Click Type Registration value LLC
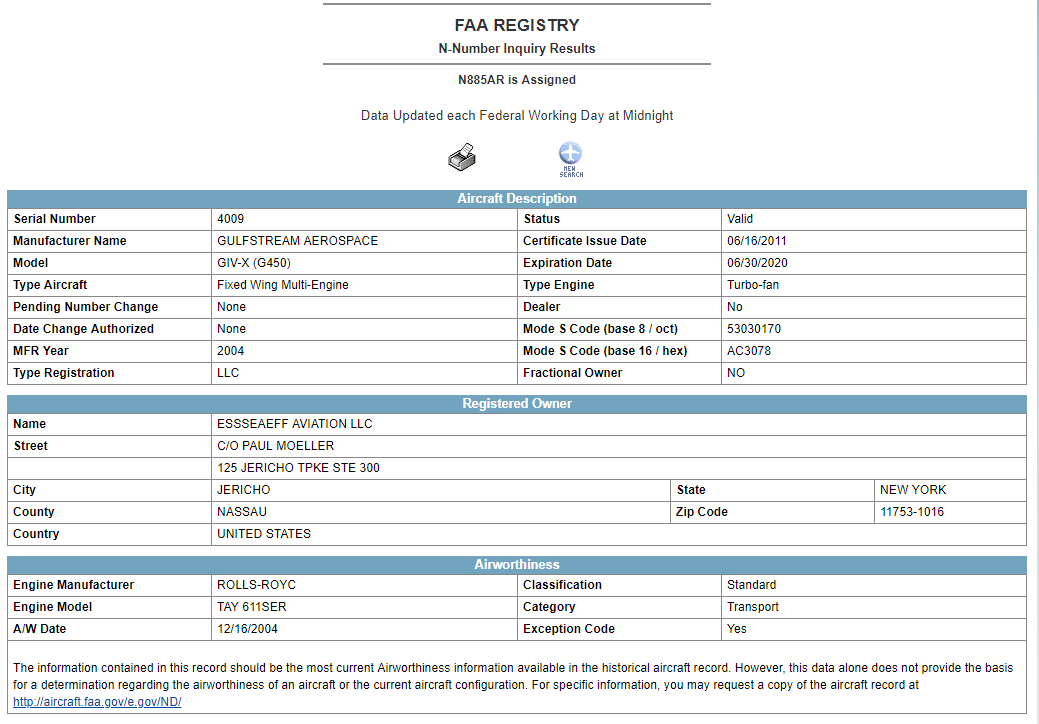The image size is (1039, 724). (x=228, y=372)
